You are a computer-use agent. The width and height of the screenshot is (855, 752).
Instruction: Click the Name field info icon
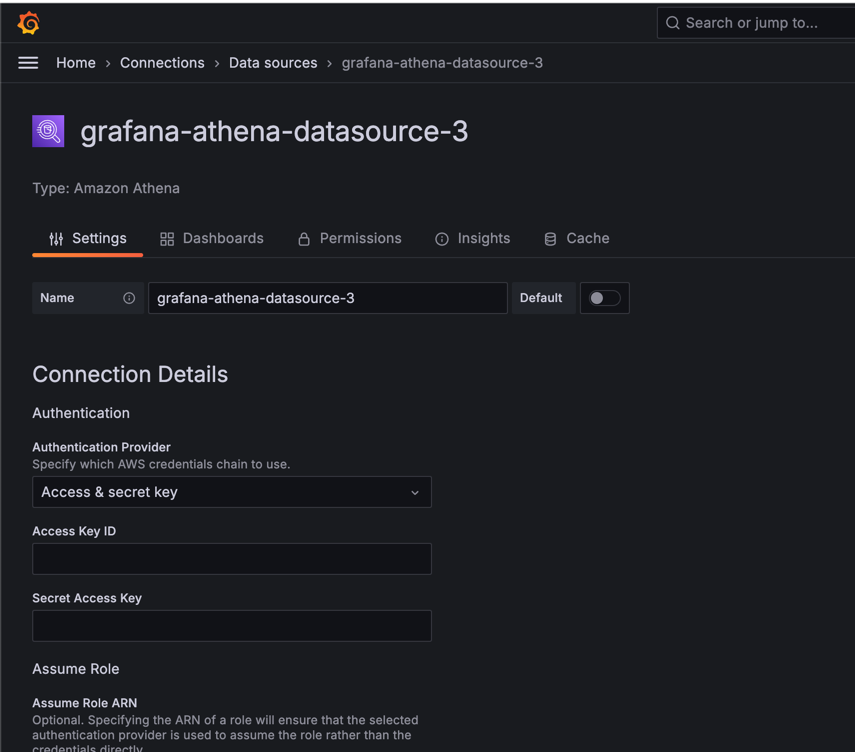(129, 298)
